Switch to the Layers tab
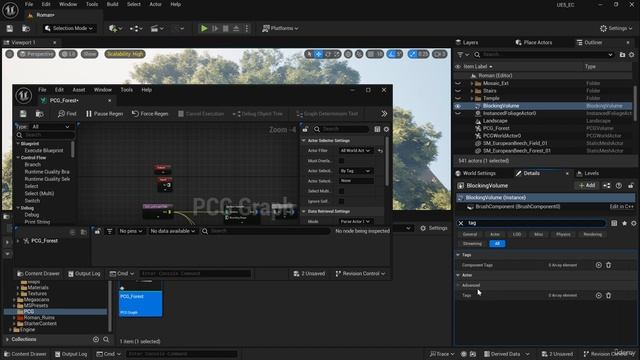This screenshot has height=360, width=640. tap(467, 42)
